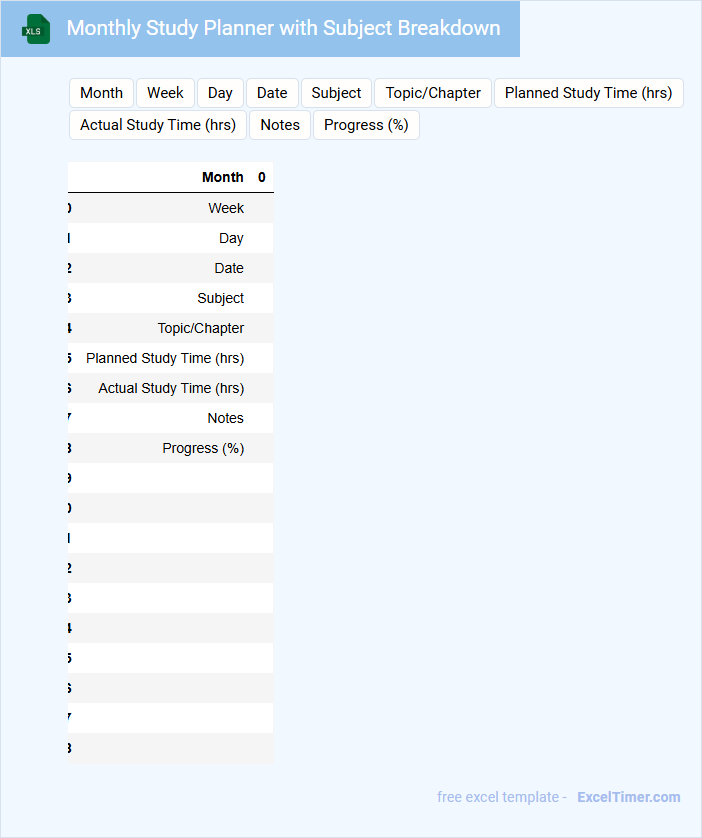Select the Subject tag button

pos(336,93)
